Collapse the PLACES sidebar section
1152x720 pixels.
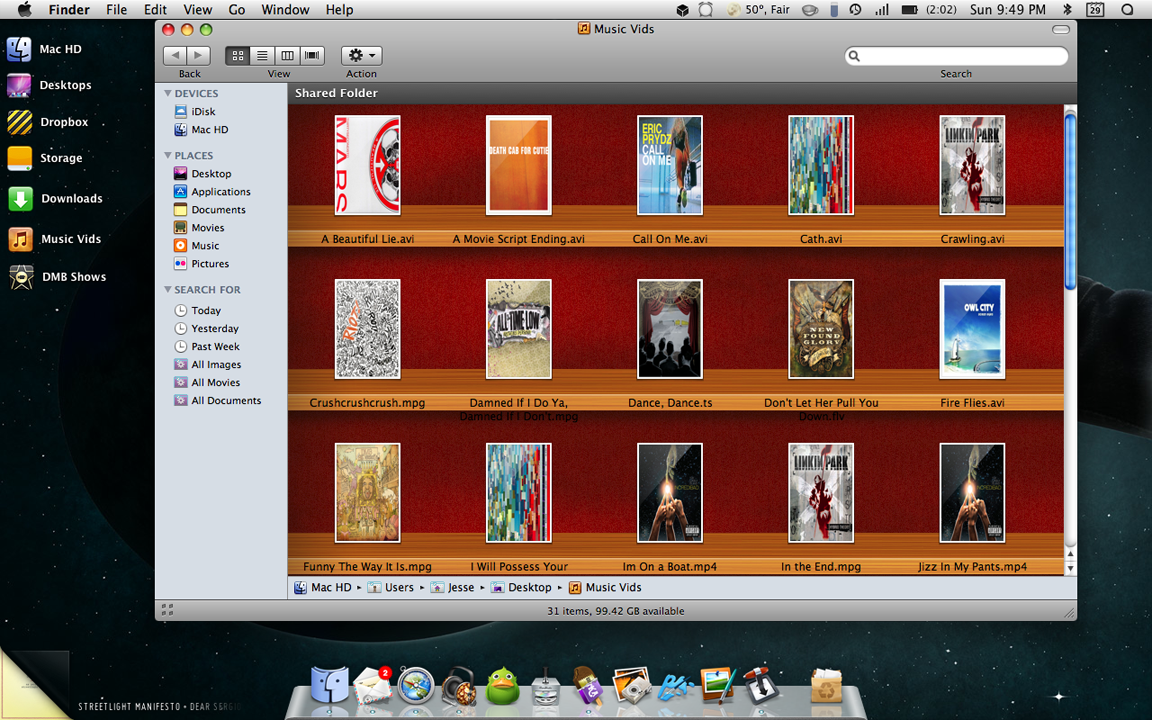point(168,156)
